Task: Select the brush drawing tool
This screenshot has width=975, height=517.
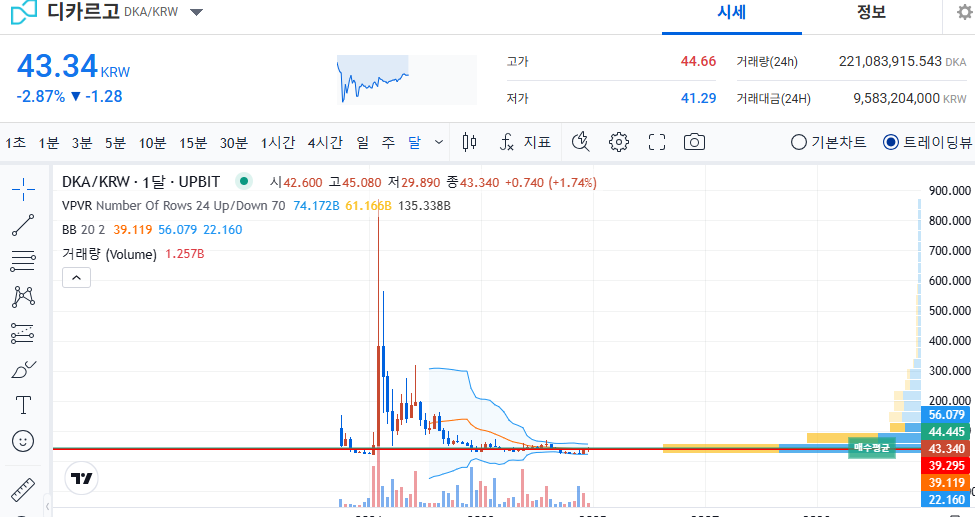Action: pyautogui.click(x=23, y=370)
